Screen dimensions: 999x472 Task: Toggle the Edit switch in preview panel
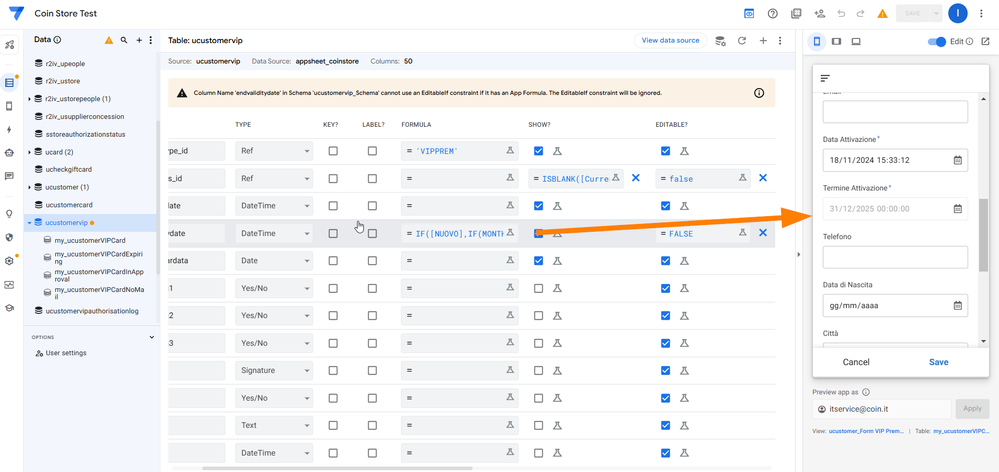coord(937,41)
